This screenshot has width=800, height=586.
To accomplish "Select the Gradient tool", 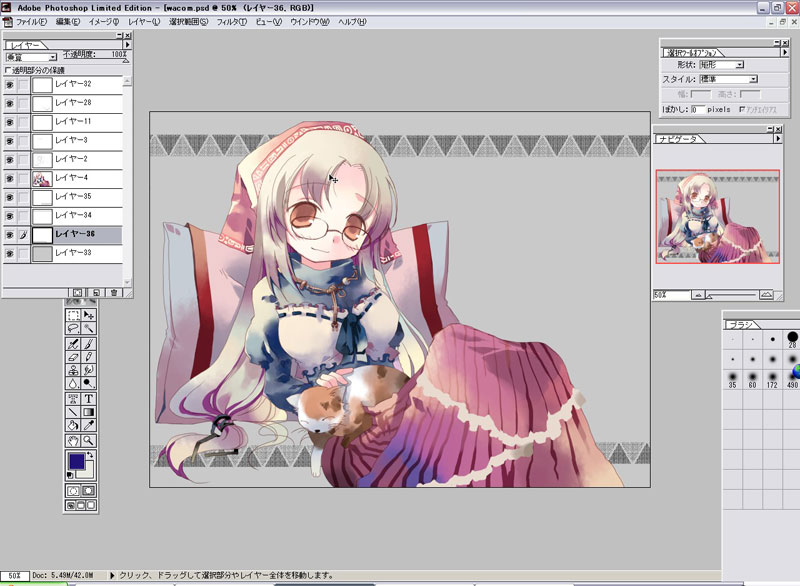I will (x=89, y=412).
